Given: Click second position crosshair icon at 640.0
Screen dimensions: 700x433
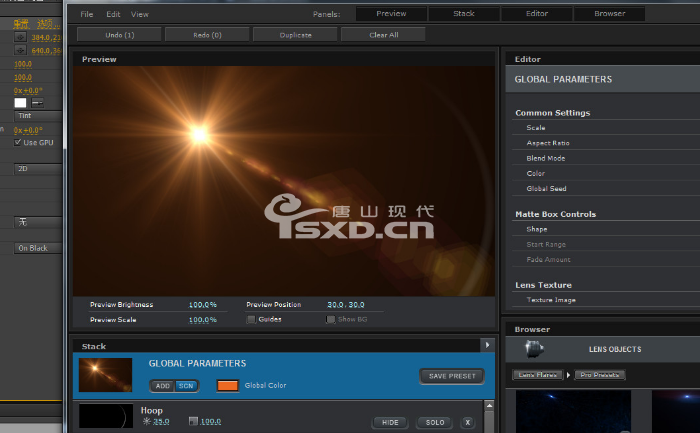Looking at the screenshot, I should 20,50.
